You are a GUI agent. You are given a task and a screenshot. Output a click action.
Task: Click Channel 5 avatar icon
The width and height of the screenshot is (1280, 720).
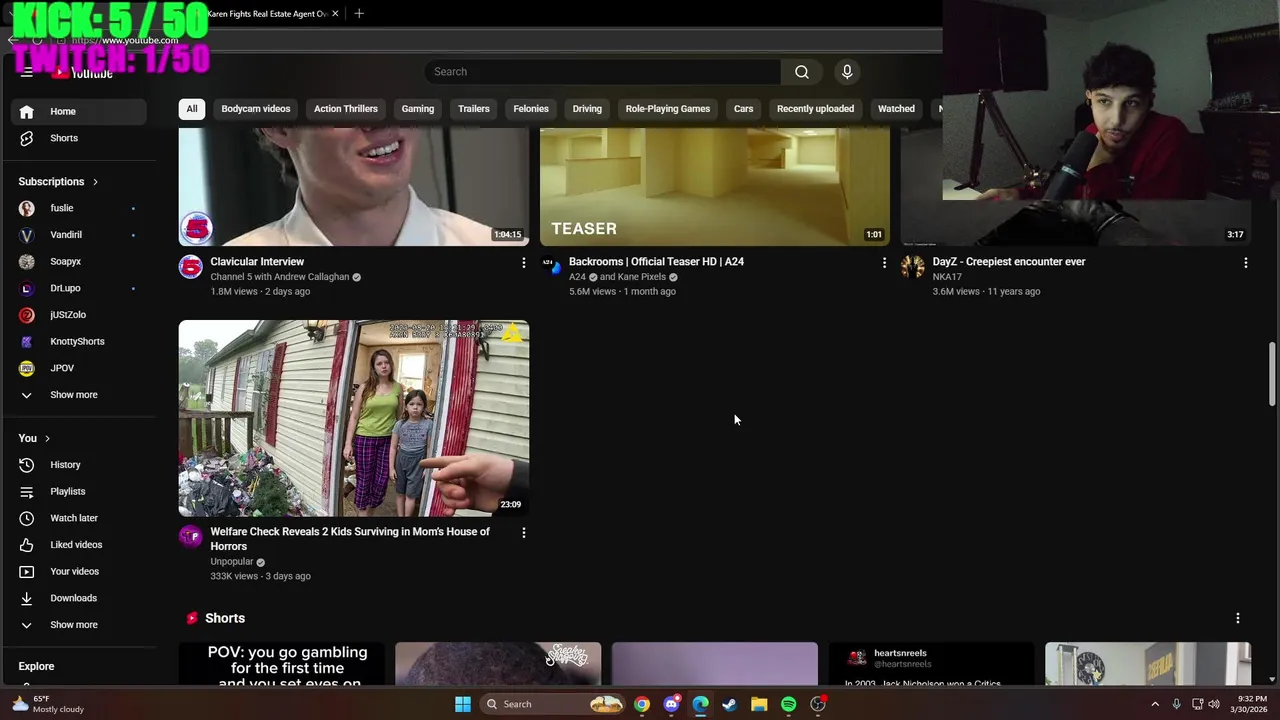click(190, 267)
